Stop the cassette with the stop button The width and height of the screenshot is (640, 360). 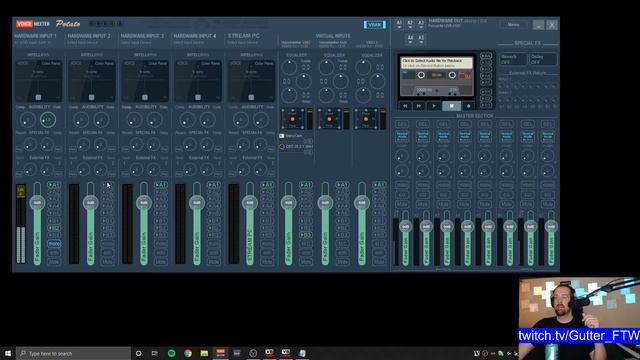(x=451, y=106)
